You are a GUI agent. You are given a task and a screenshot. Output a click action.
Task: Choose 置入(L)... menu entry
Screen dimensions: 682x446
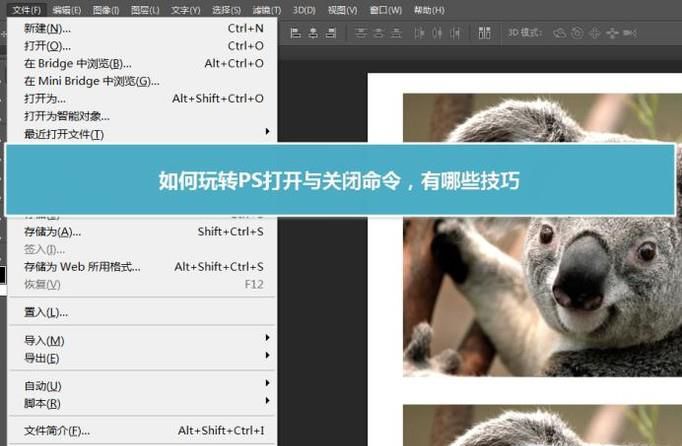tap(142, 312)
